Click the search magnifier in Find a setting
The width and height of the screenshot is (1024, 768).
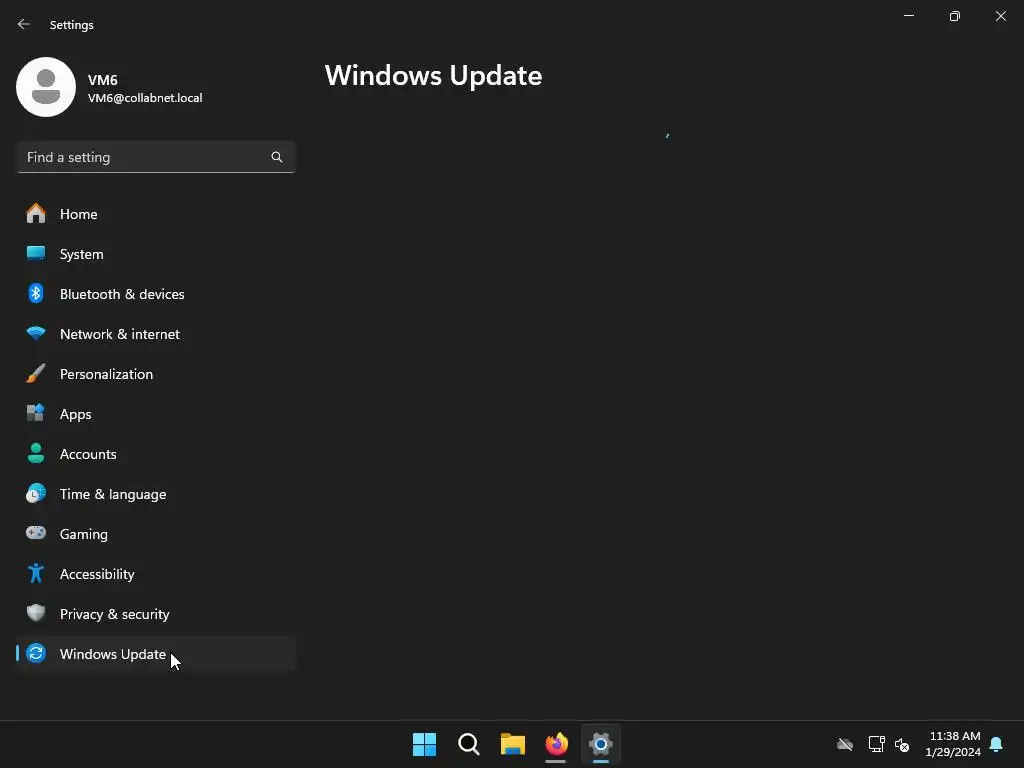click(277, 157)
